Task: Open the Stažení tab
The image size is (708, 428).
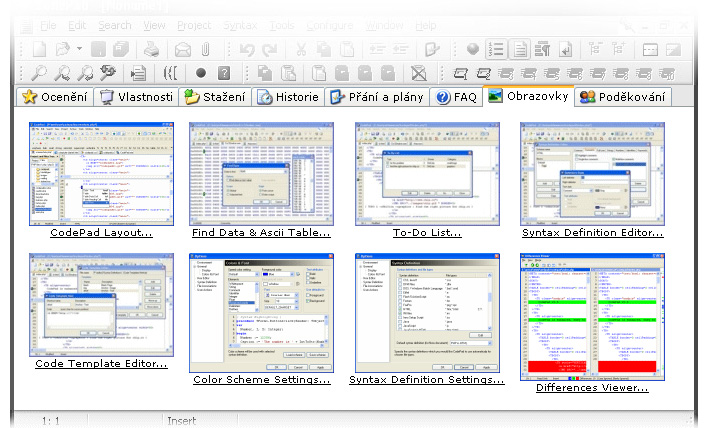Action: (214, 97)
